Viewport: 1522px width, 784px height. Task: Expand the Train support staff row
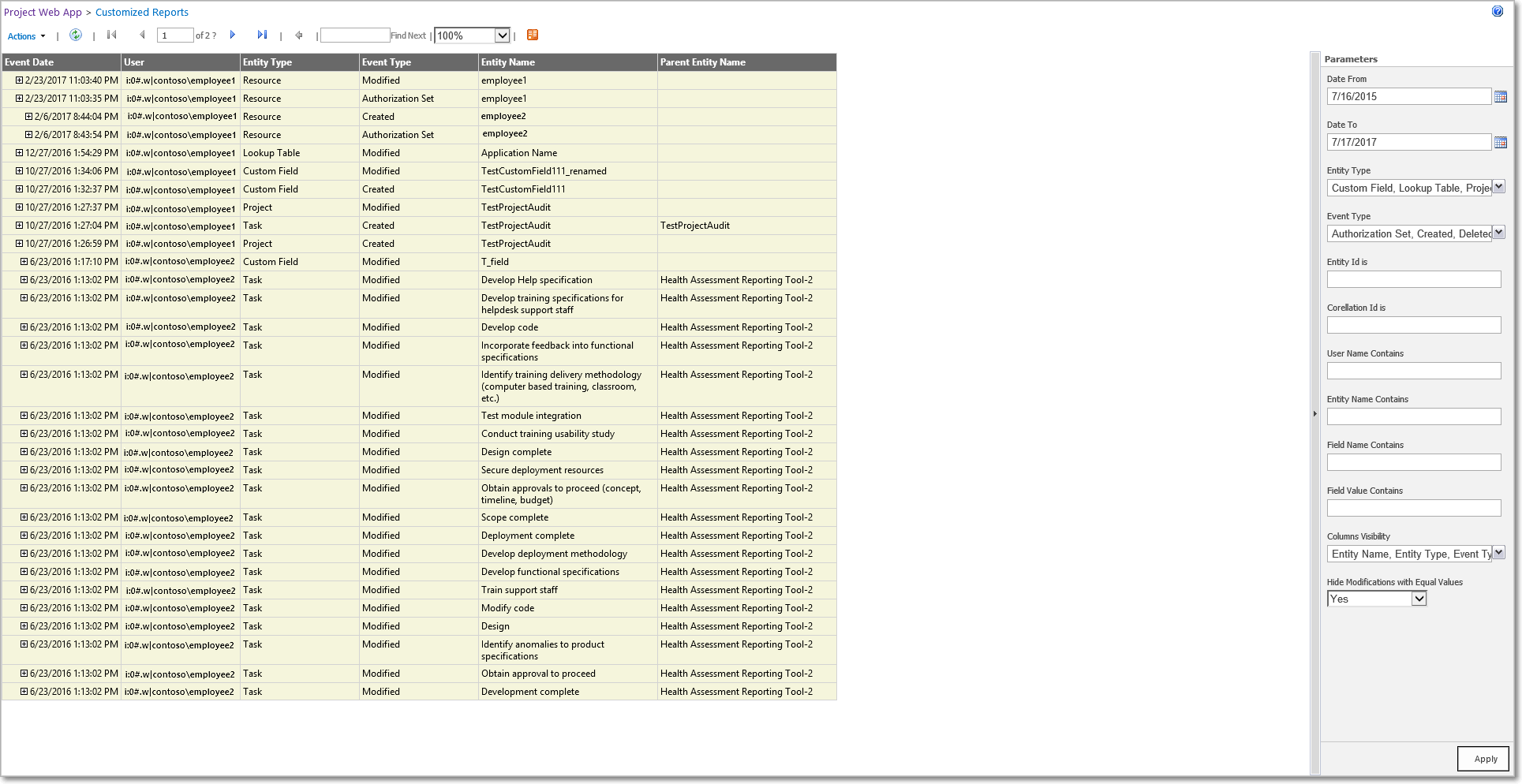pyautogui.click(x=24, y=590)
